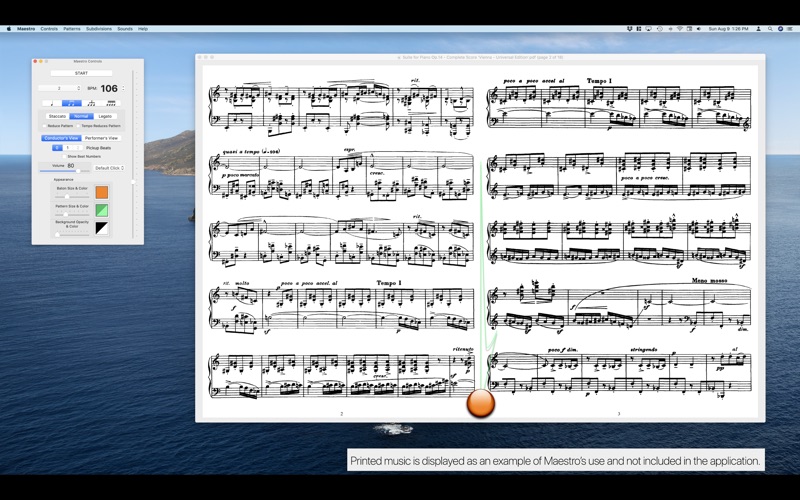Select the quarter-note subdivision icon
The width and height of the screenshot is (800, 500).
pyautogui.click(x=52, y=103)
